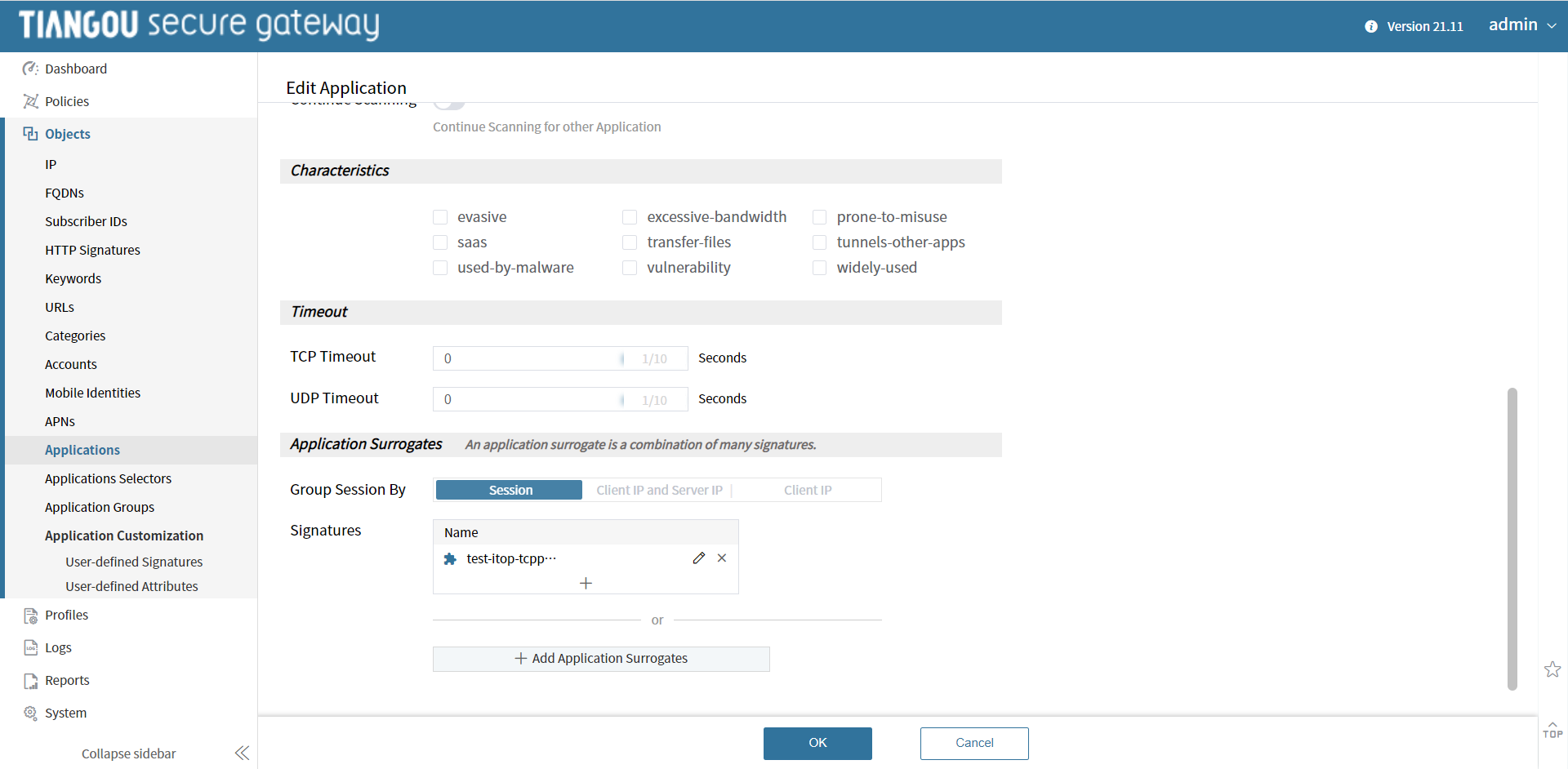Open Dashboard from the sidebar

pos(75,69)
